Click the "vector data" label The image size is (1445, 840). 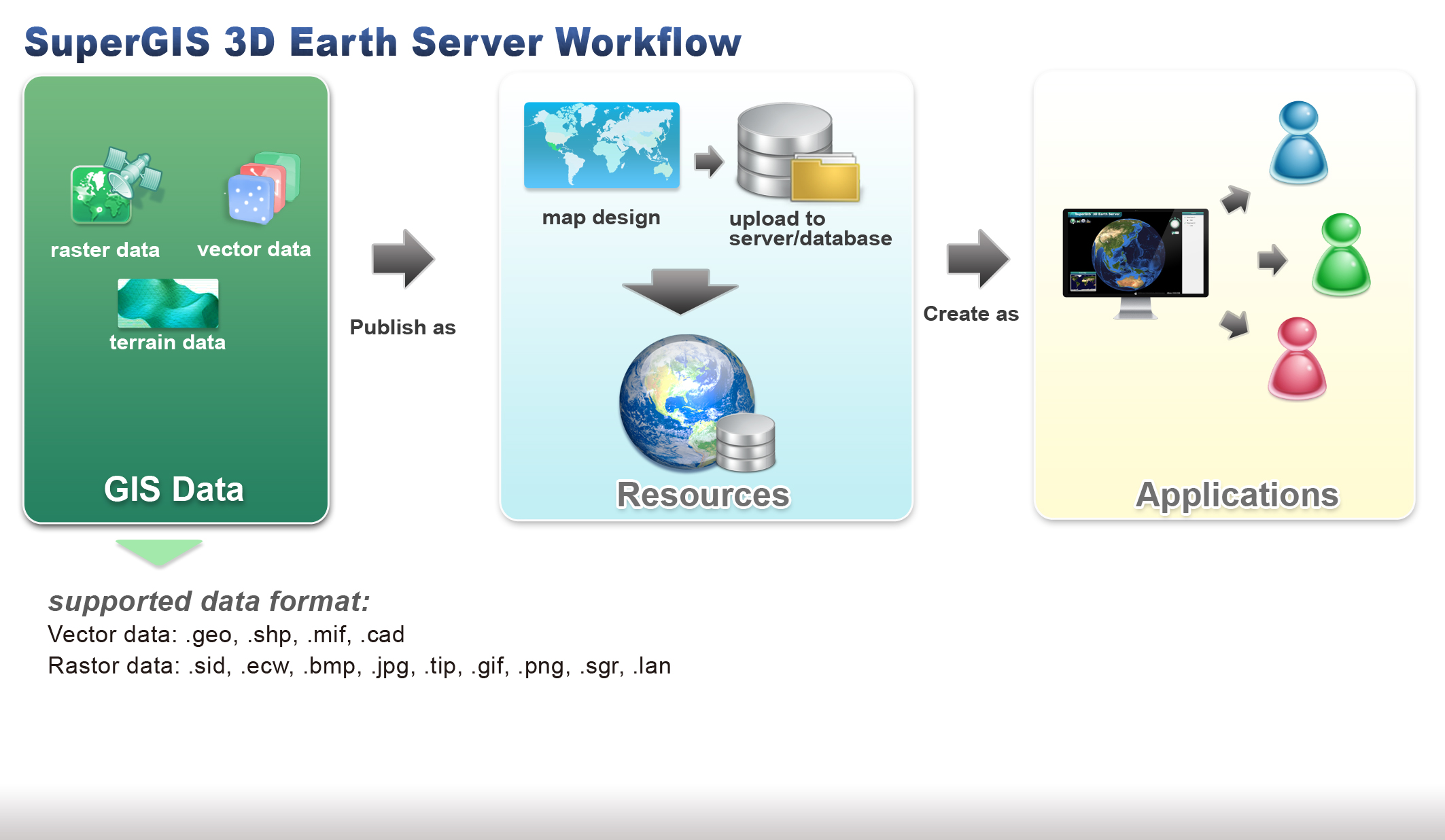click(254, 249)
